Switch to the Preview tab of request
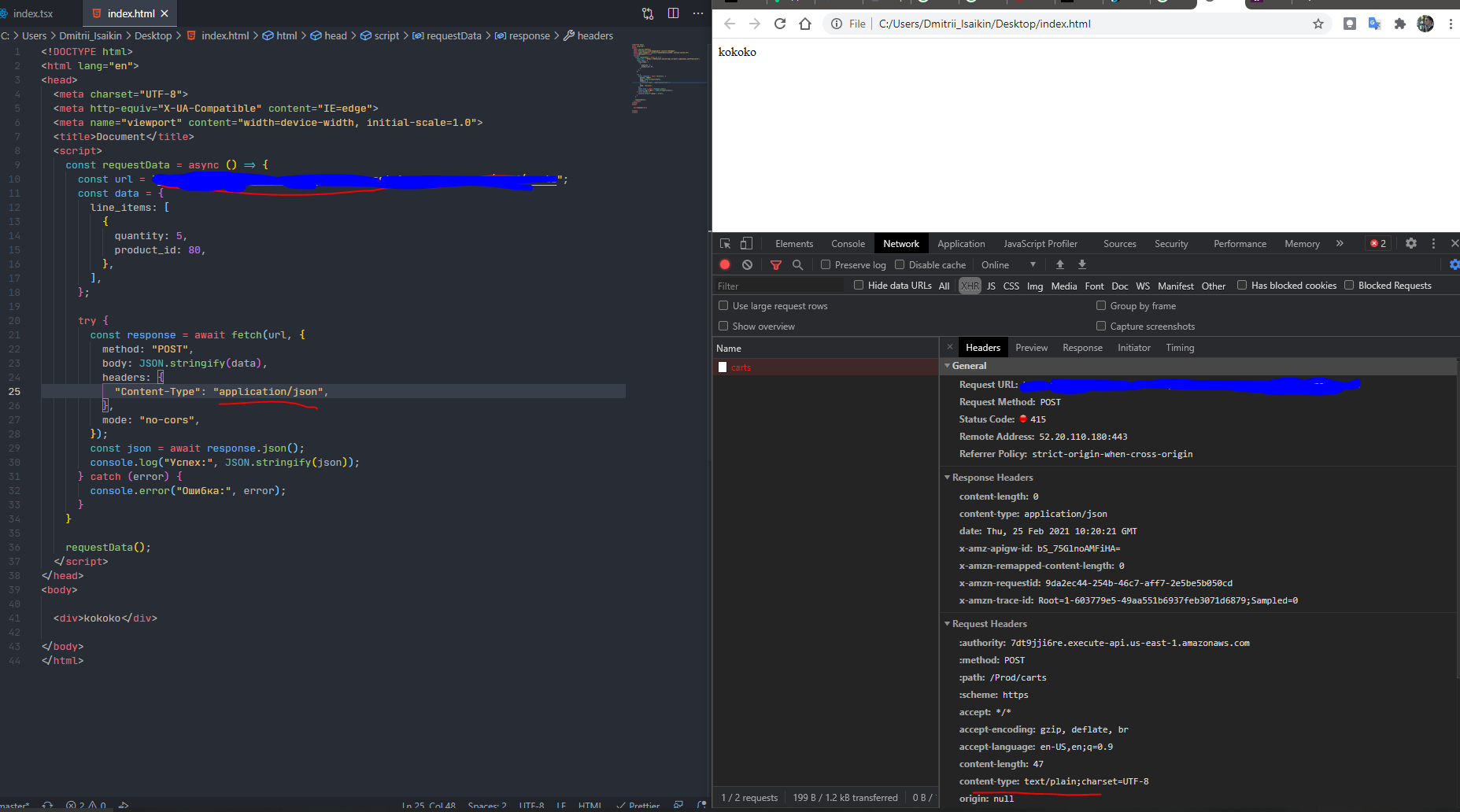 tap(1031, 348)
